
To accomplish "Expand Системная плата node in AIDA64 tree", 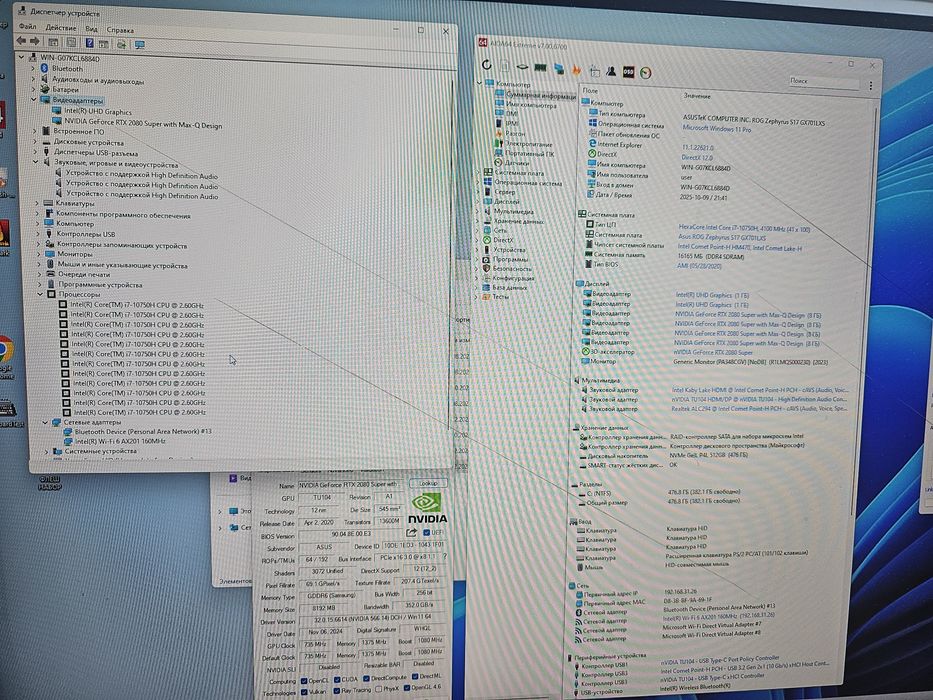I will click(x=478, y=172).
